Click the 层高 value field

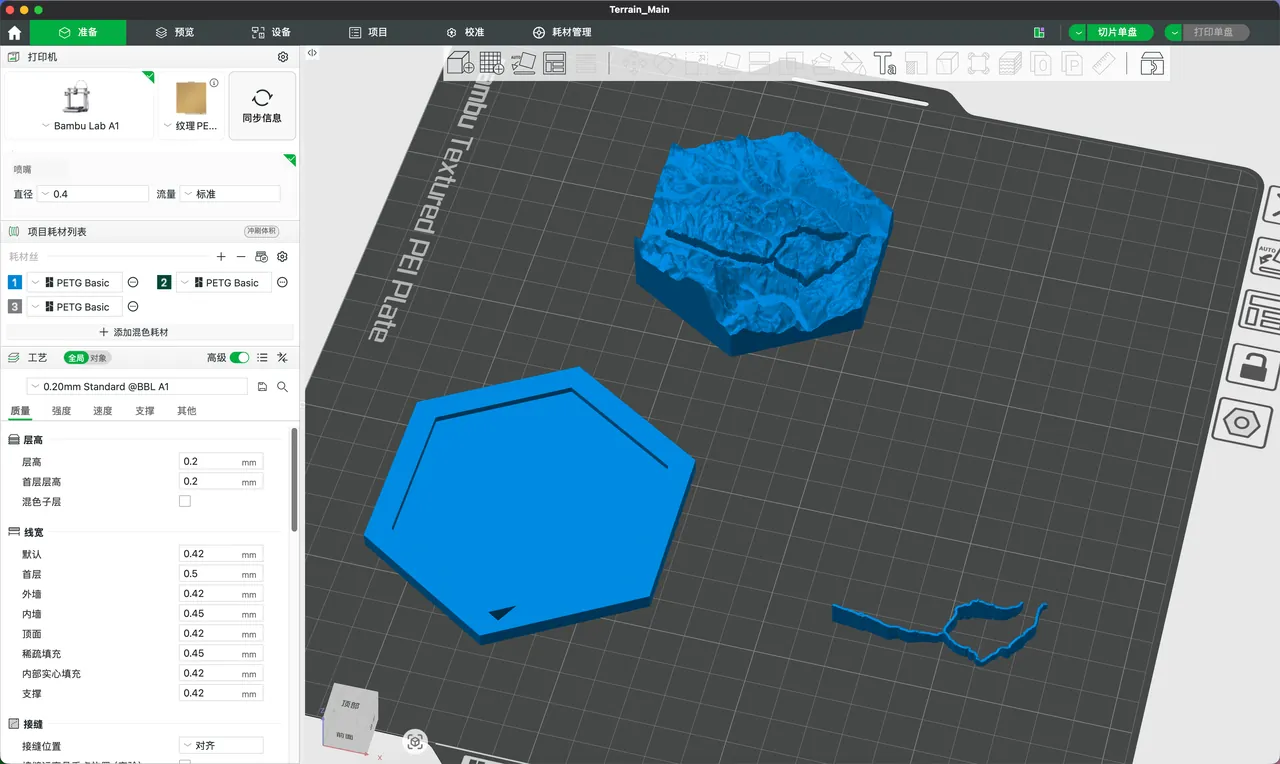[221, 461]
